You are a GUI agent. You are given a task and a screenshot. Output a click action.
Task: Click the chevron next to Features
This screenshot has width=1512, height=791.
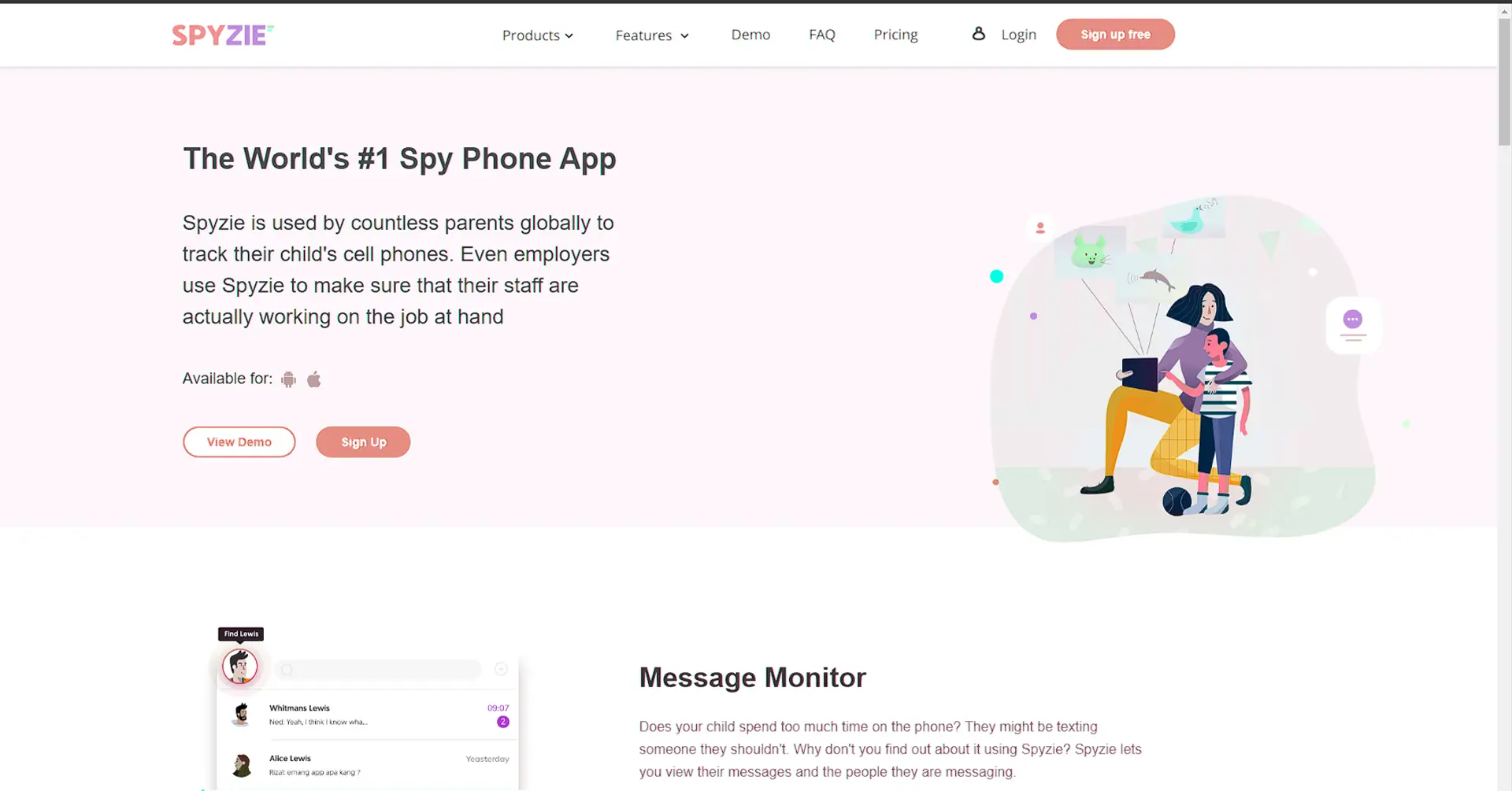684,36
